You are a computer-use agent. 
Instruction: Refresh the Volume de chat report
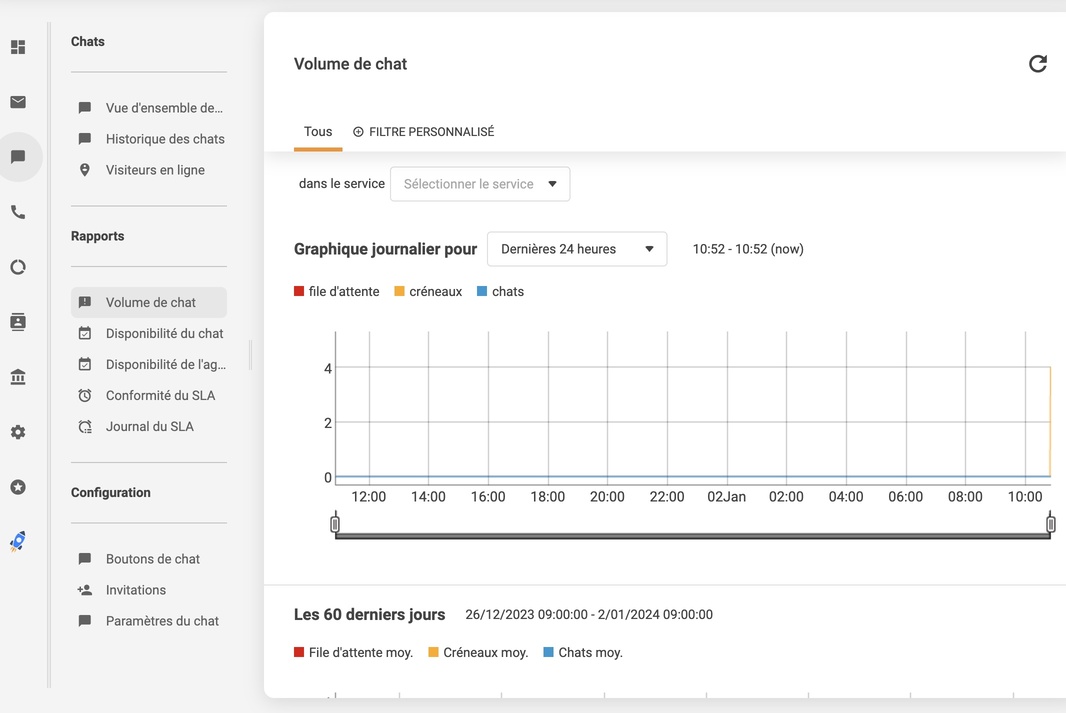pos(1038,63)
